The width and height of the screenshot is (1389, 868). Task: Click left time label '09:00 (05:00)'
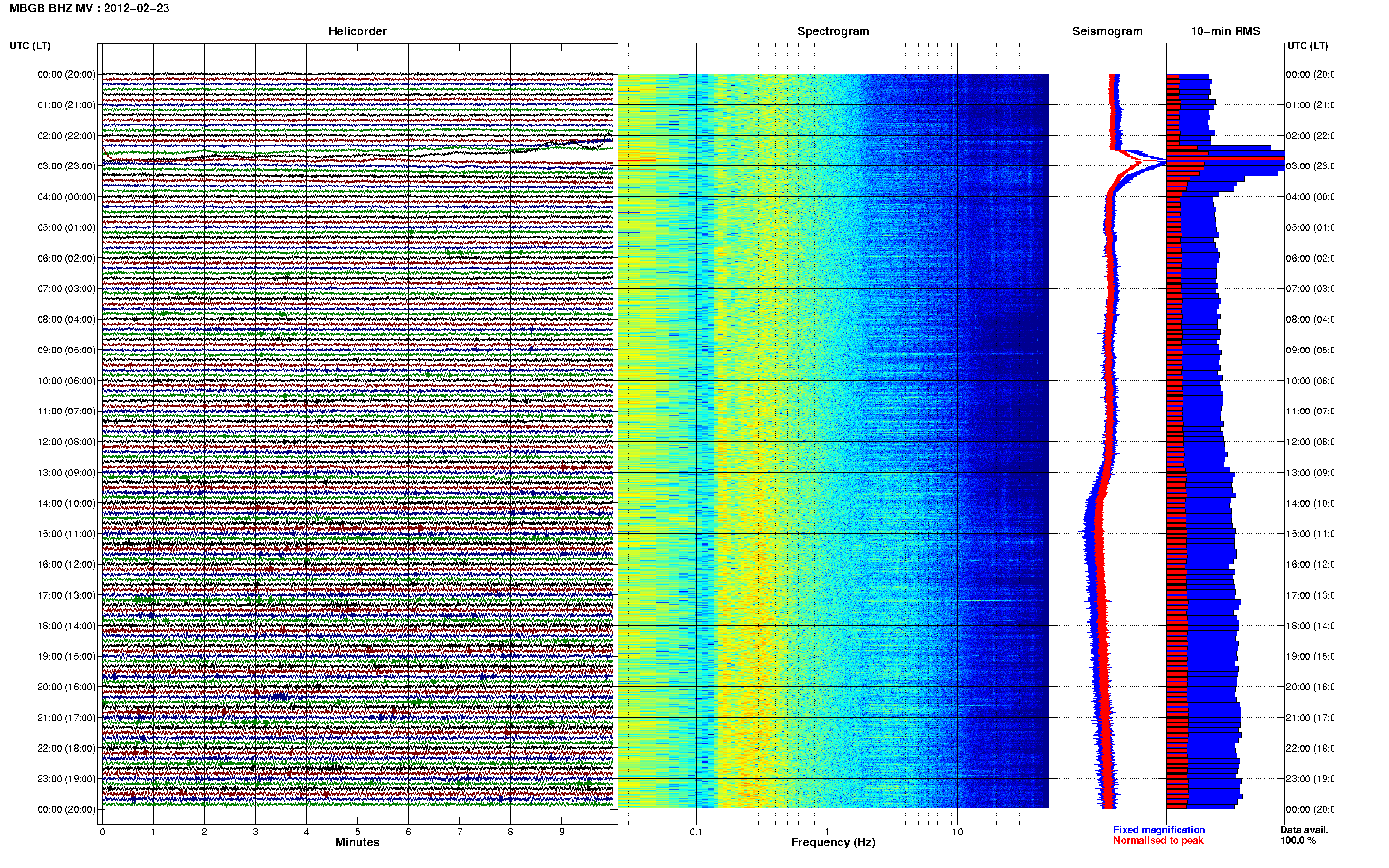66,350
